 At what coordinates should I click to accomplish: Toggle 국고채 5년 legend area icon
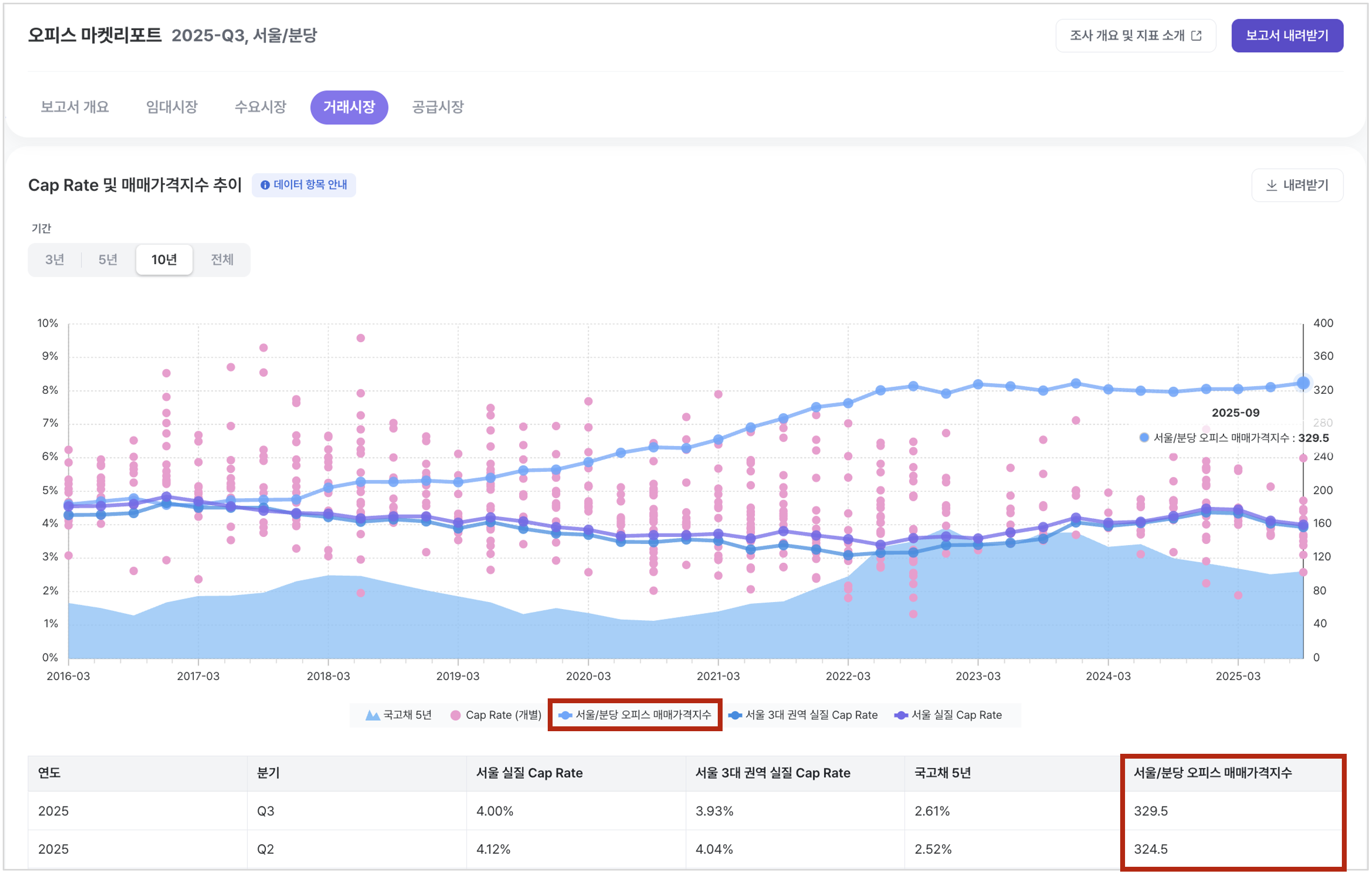(x=372, y=715)
